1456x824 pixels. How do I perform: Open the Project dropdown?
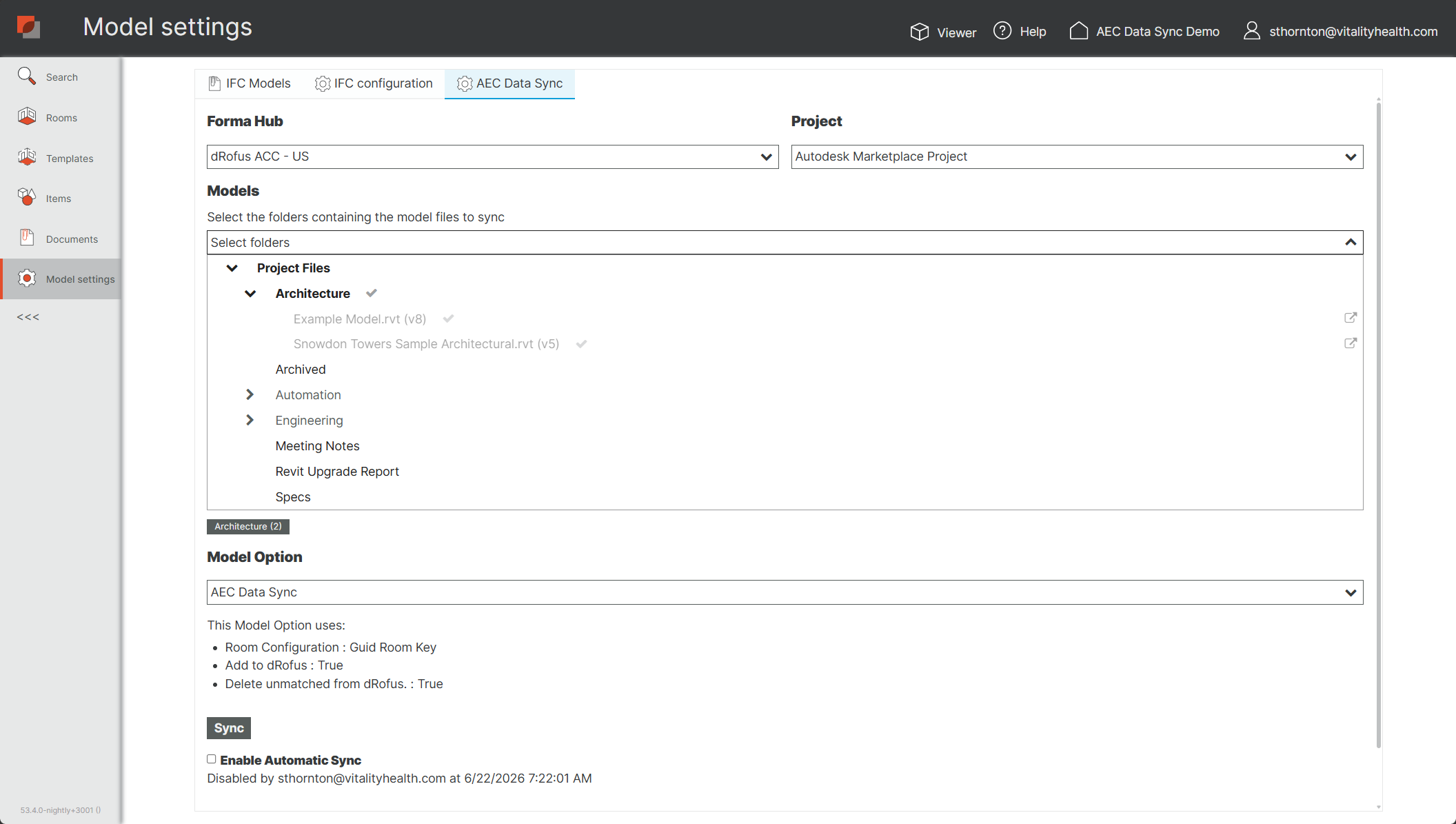(1077, 157)
